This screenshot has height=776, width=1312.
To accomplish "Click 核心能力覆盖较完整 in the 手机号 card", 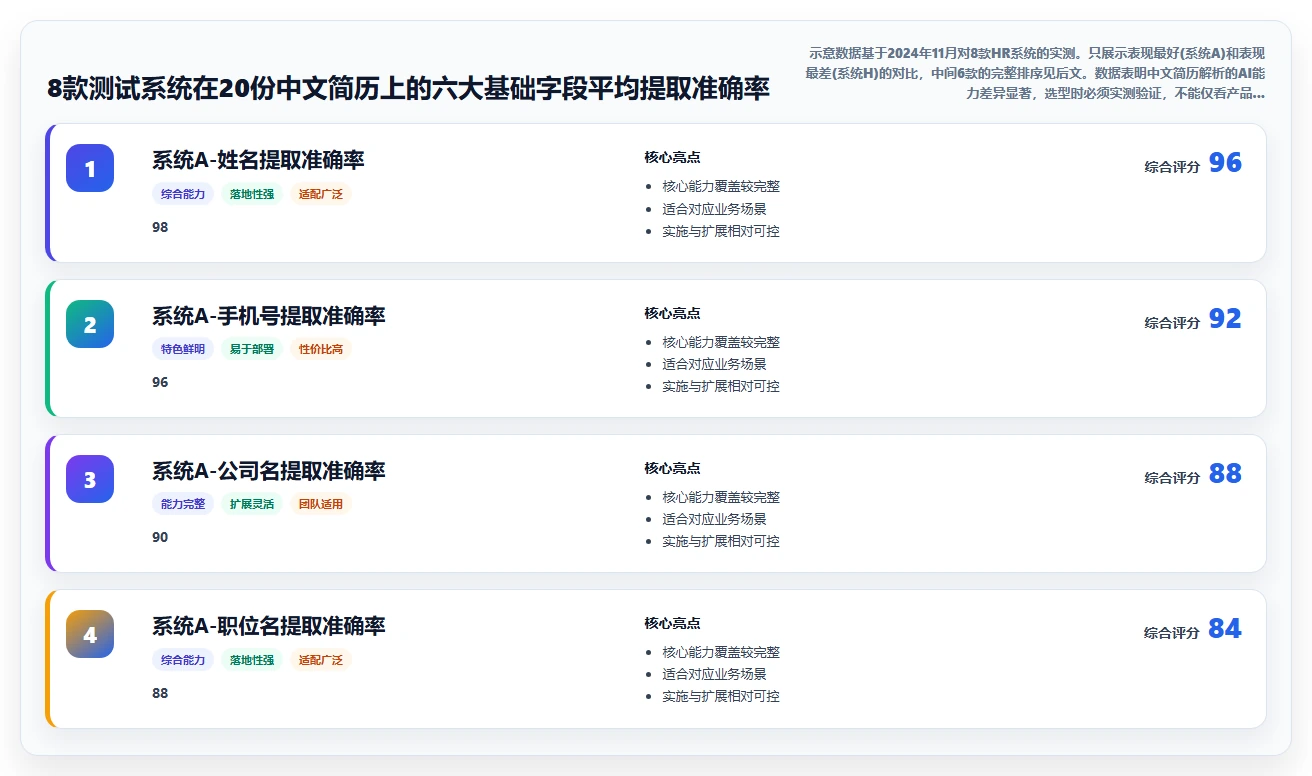I will pos(721,342).
